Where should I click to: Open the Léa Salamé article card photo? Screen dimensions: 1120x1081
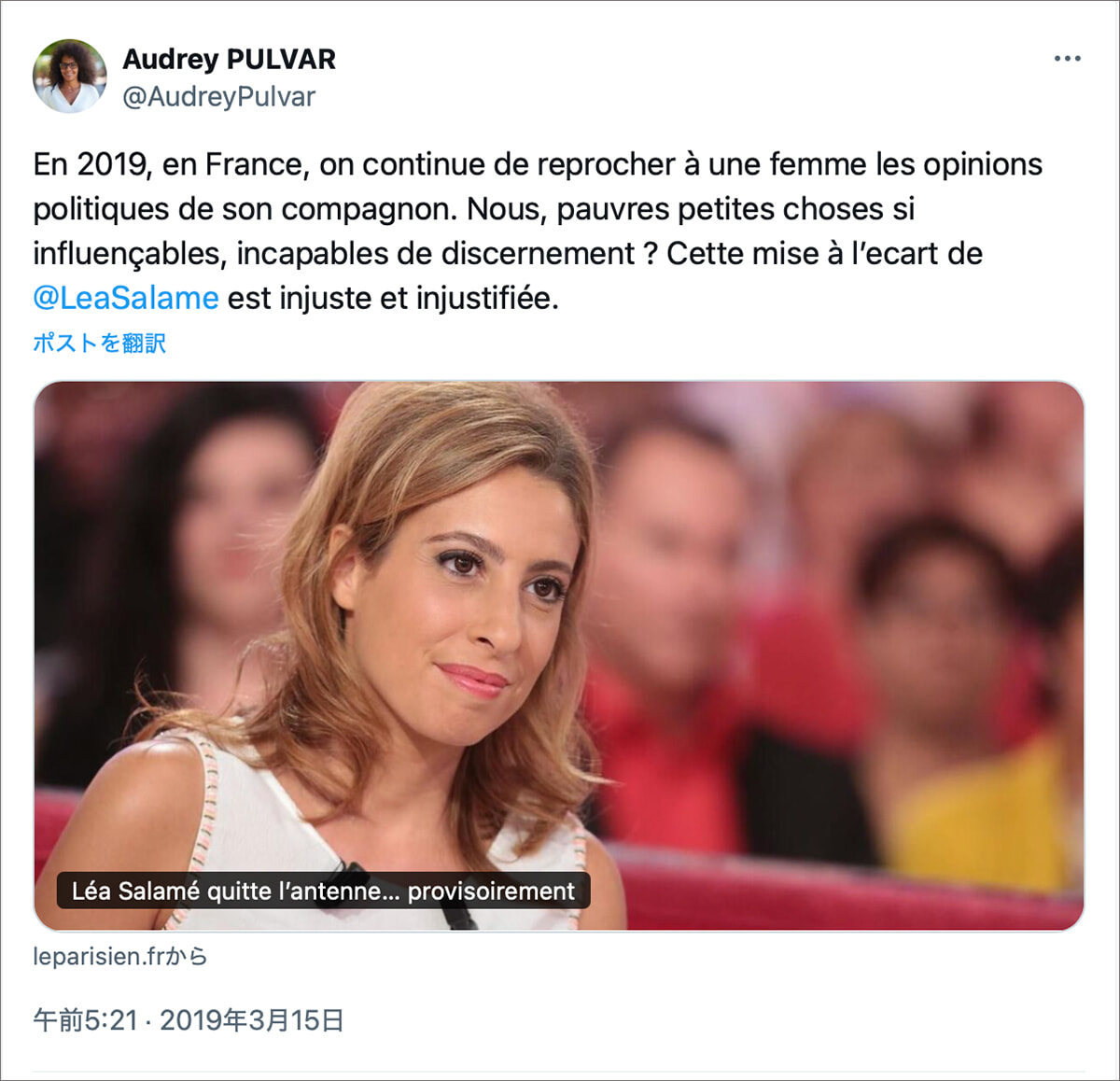point(559,655)
